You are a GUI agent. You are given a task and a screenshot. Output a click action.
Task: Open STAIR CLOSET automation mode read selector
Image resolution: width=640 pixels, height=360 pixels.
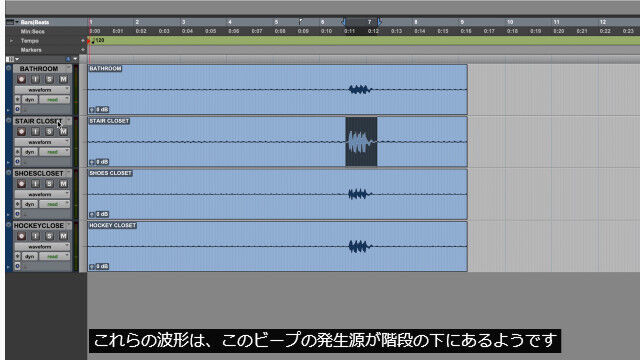coord(54,152)
